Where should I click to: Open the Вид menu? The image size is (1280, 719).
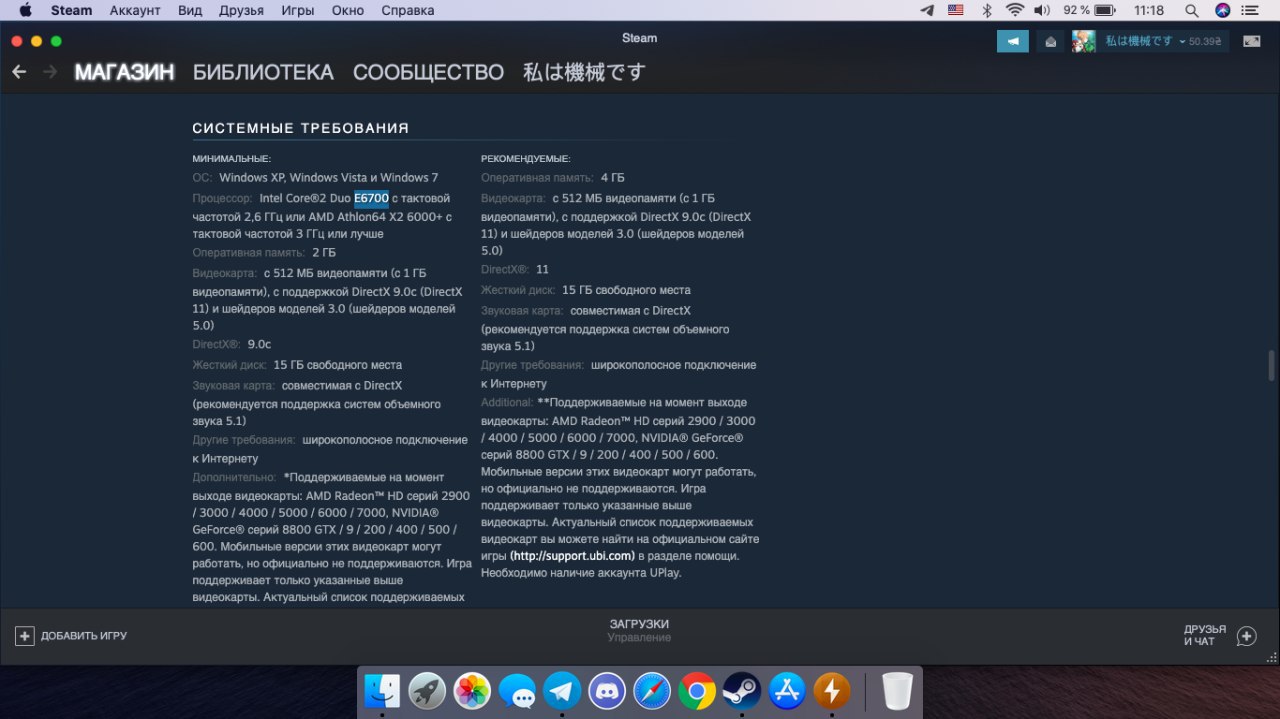(190, 10)
